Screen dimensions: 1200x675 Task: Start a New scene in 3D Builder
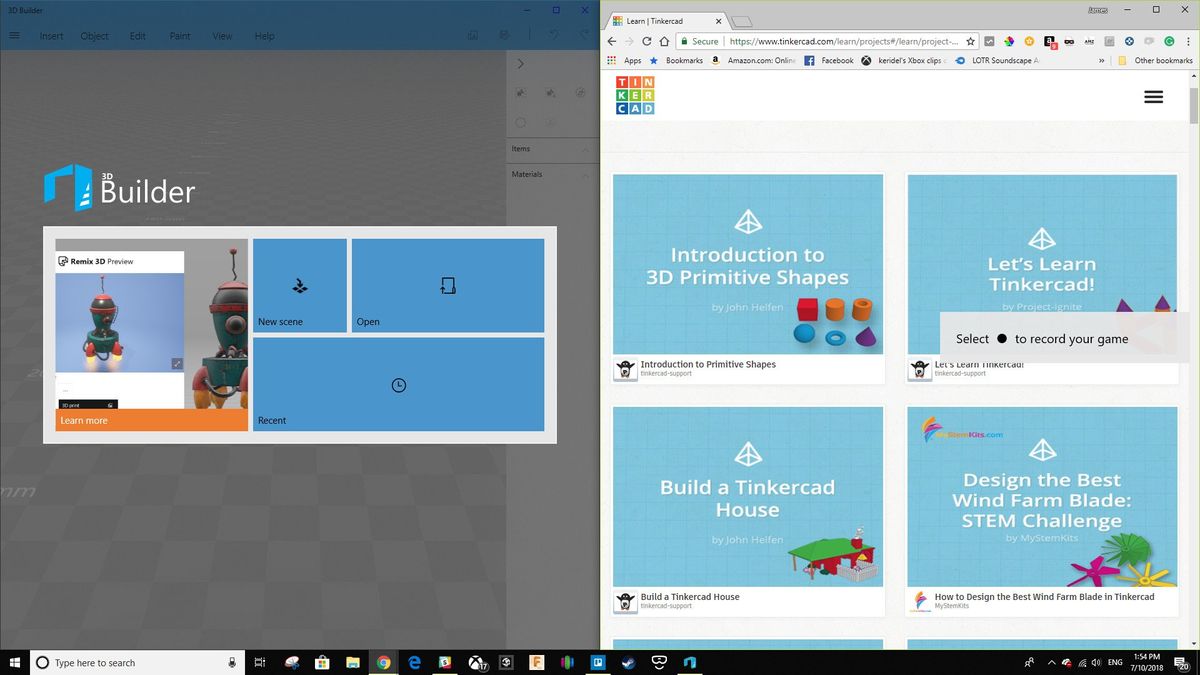click(300, 285)
